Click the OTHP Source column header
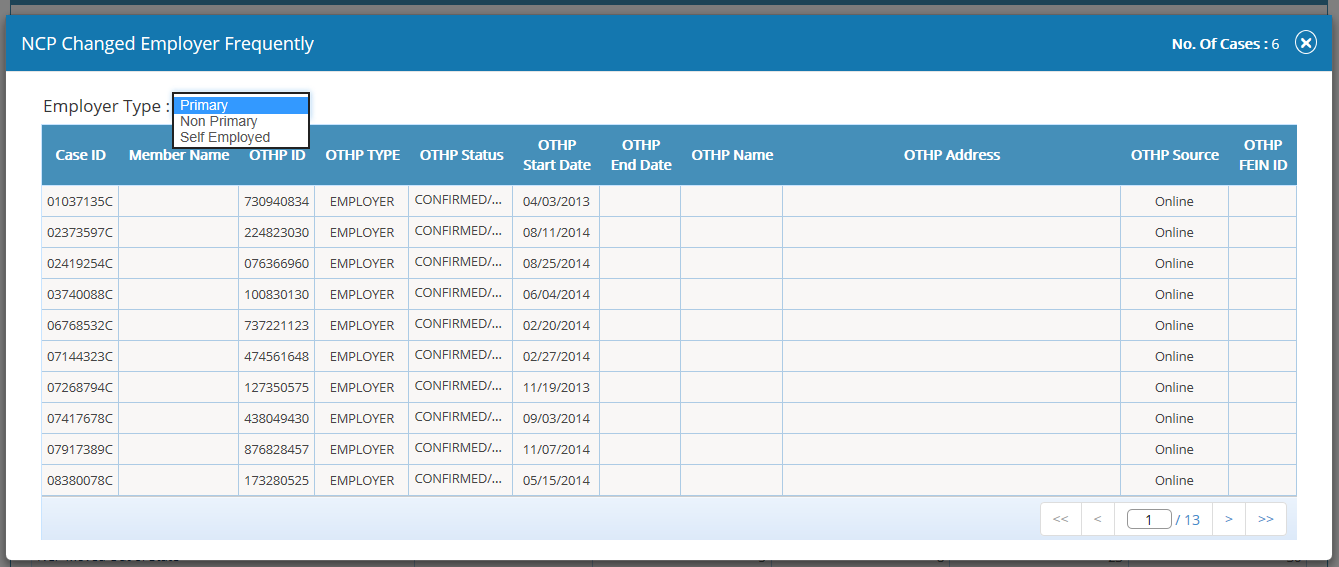The image size is (1339, 567). (x=1175, y=155)
